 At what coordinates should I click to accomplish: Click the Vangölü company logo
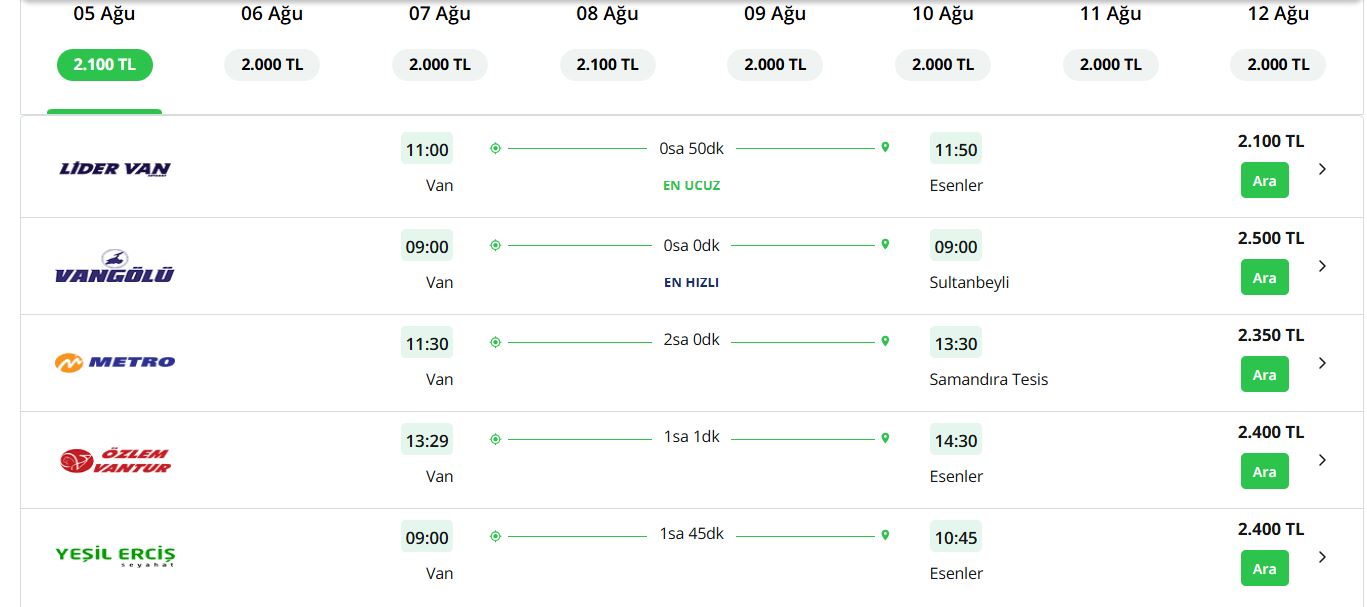(115, 266)
